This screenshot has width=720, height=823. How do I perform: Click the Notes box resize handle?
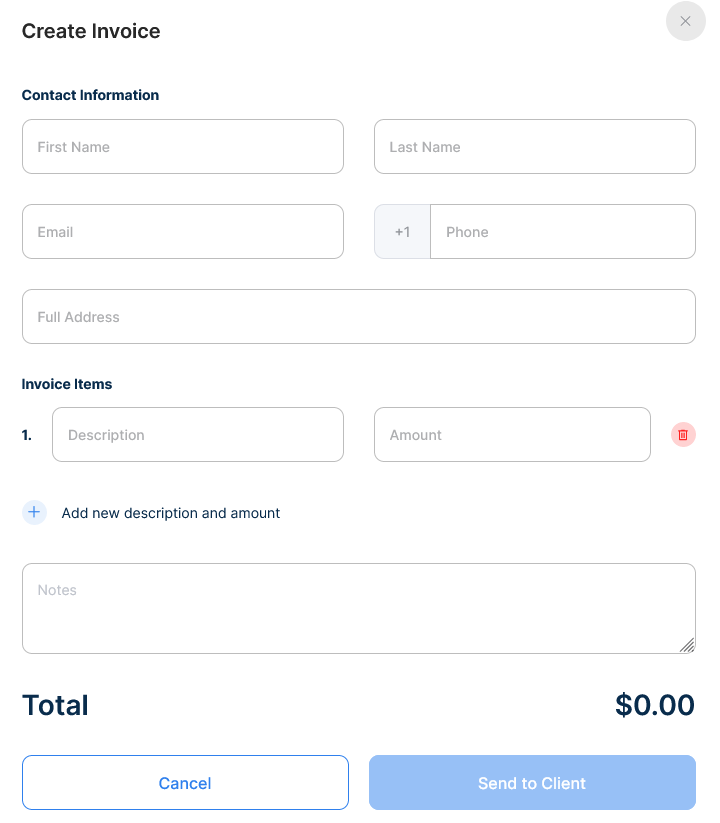click(x=687, y=645)
